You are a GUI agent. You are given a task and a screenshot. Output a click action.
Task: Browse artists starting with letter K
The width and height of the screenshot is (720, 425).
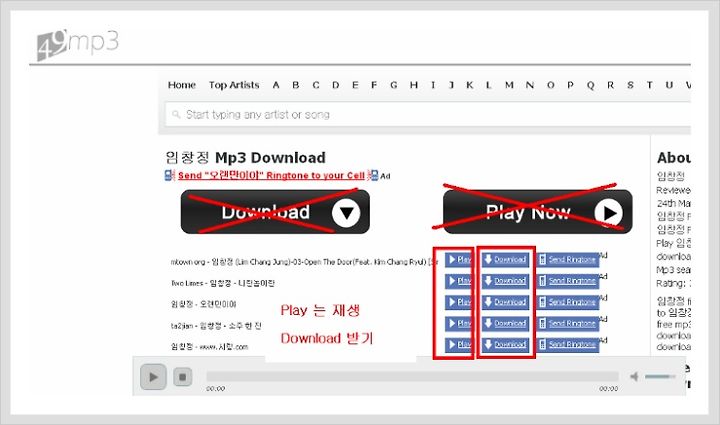pos(469,85)
